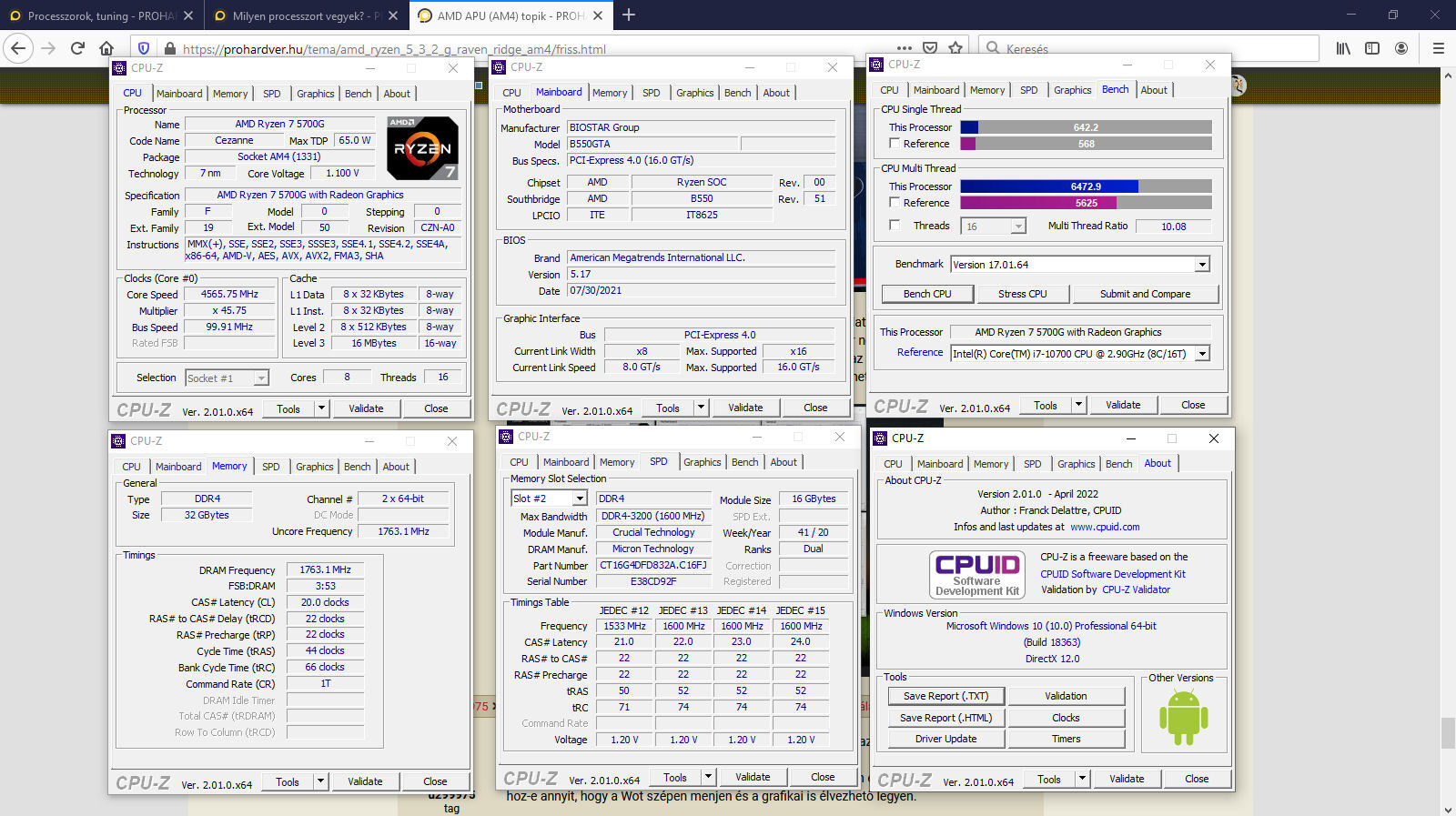Click the Validation button in About window

(1066, 696)
